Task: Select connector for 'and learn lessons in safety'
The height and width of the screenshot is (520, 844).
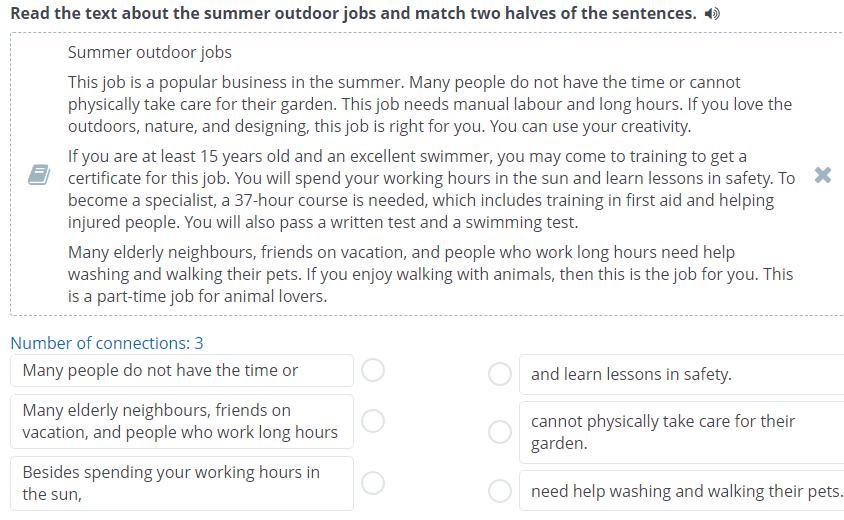Action: [500, 374]
